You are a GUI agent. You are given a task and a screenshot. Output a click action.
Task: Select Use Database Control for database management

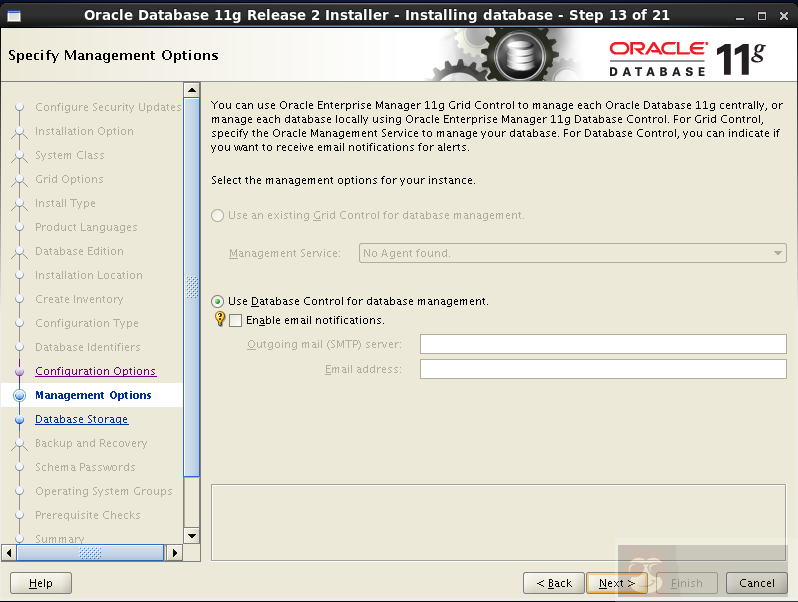coord(217,302)
